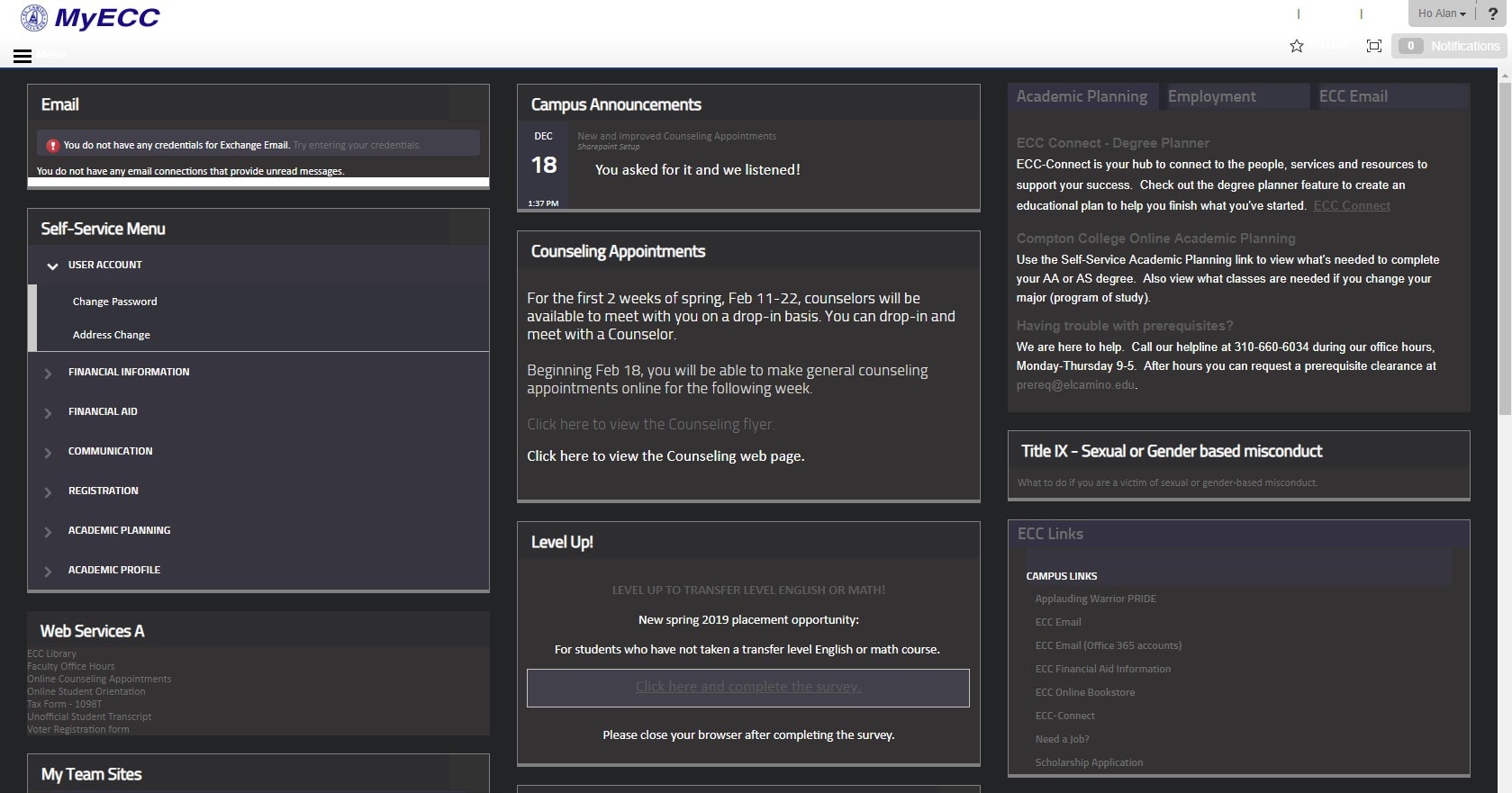Open the ECC Connect link
The width and height of the screenshot is (1512, 793).
pos(1352,206)
